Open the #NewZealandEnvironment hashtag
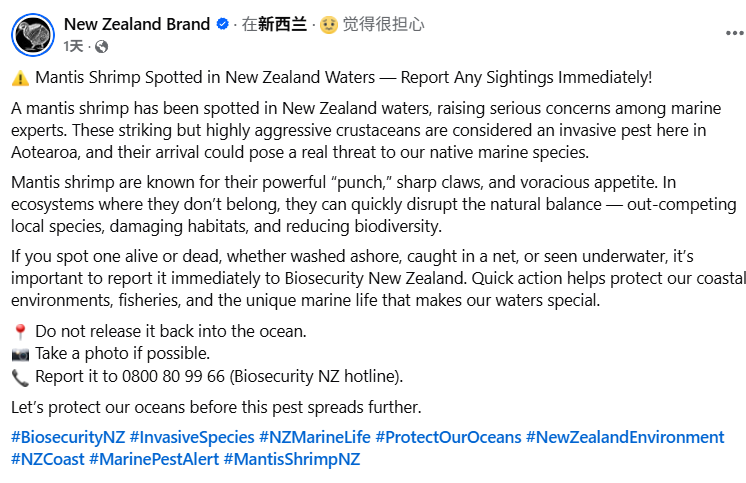The width and height of the screenshot is (746, 483). point(624,437)
